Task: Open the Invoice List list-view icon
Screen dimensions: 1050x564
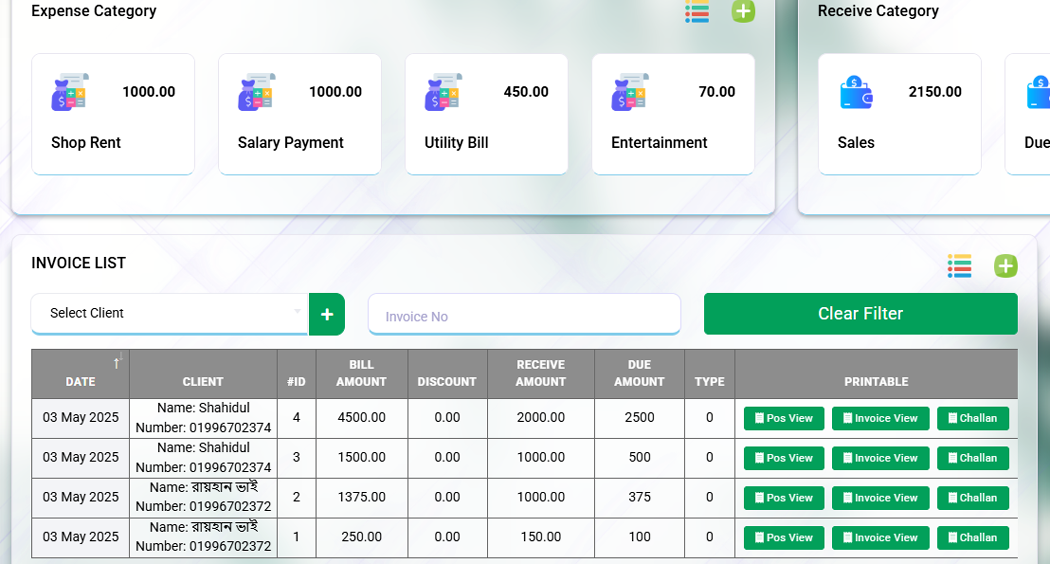Action: 959,266
